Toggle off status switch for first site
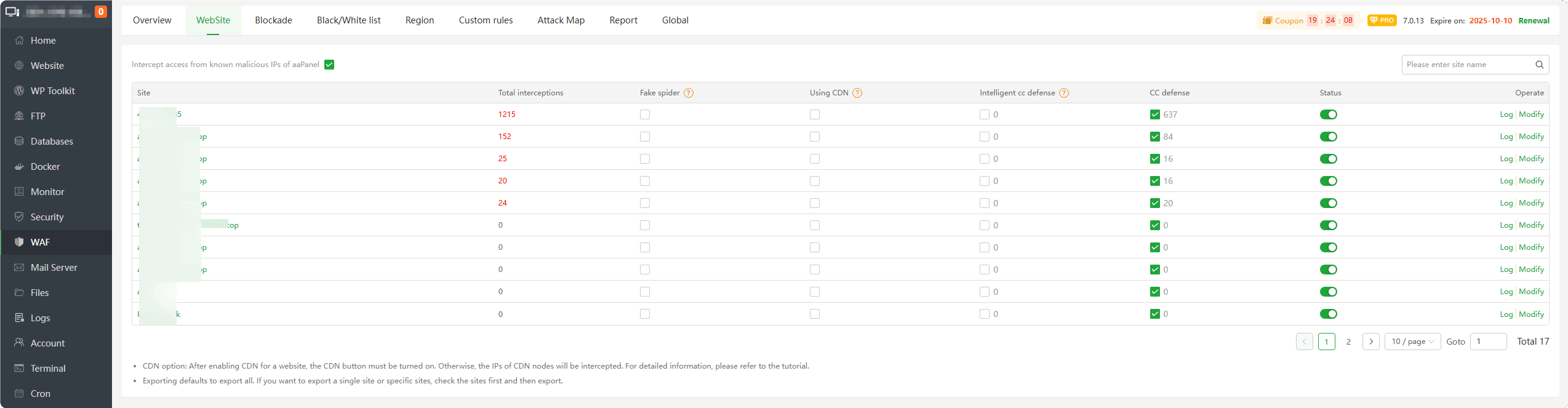The width and height of the screenshot is (1568, 408). [1328, 114]
